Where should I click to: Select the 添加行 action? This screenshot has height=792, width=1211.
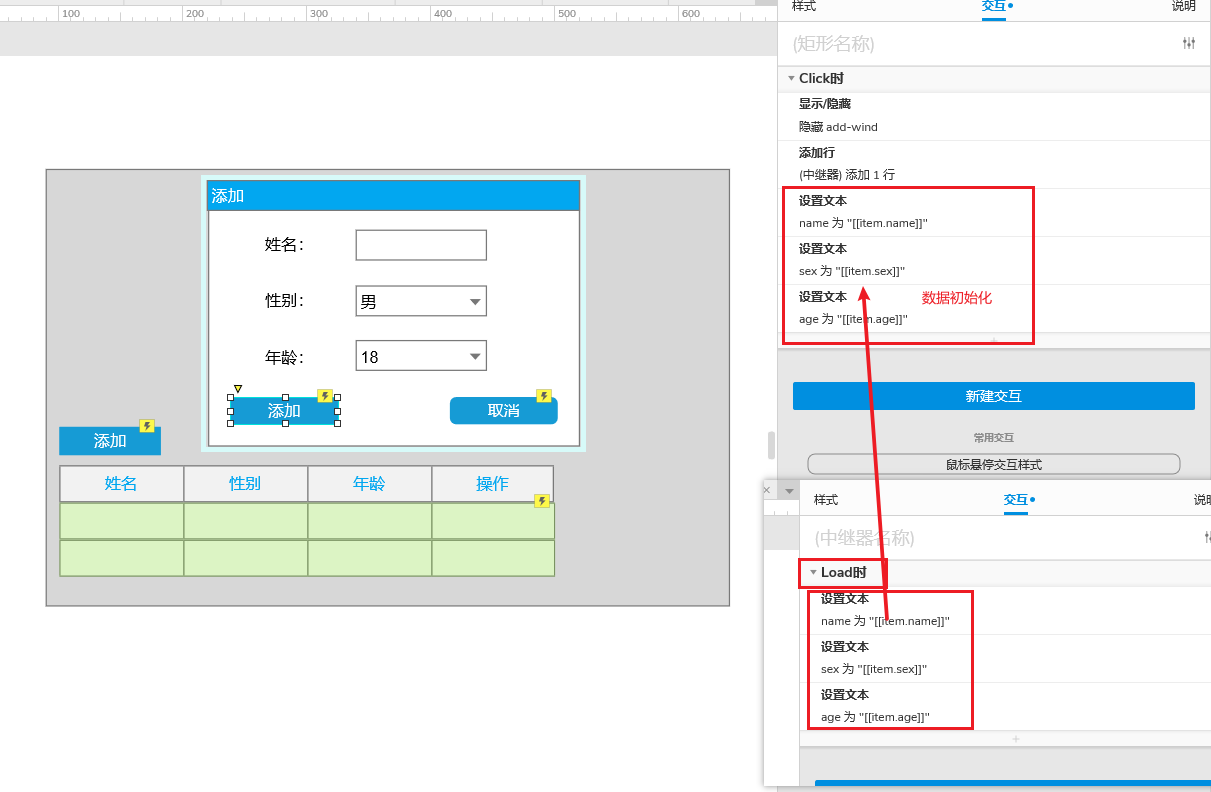[817, 152]
